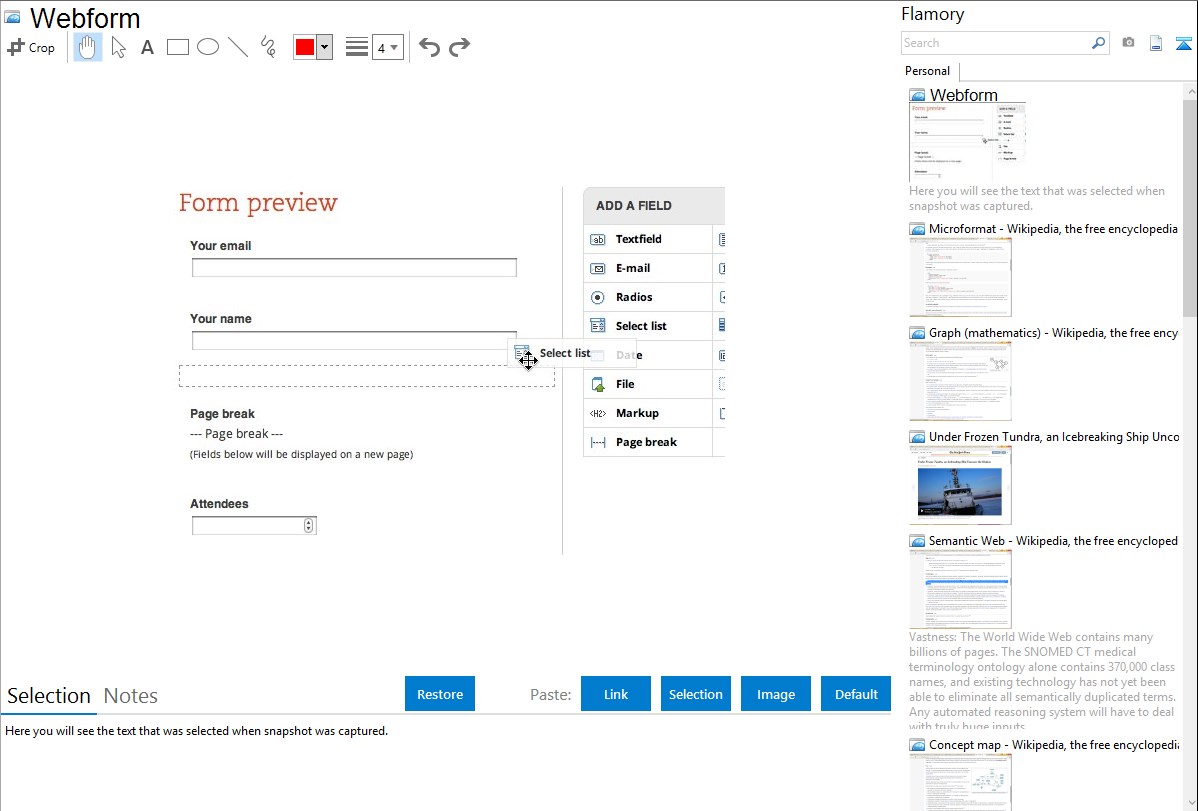This screenshot has height=811, width=1198.
Task: Click the Page break field icon
Action: pos(597,443)
